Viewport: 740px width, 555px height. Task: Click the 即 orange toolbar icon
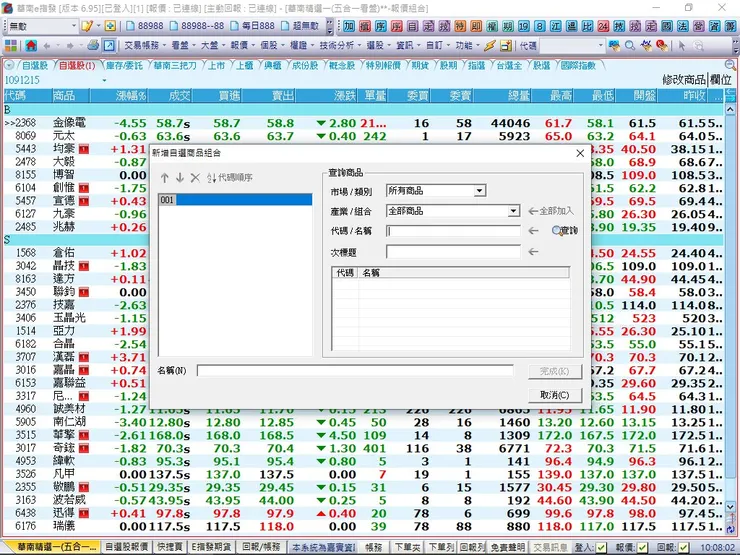point(476,26)
